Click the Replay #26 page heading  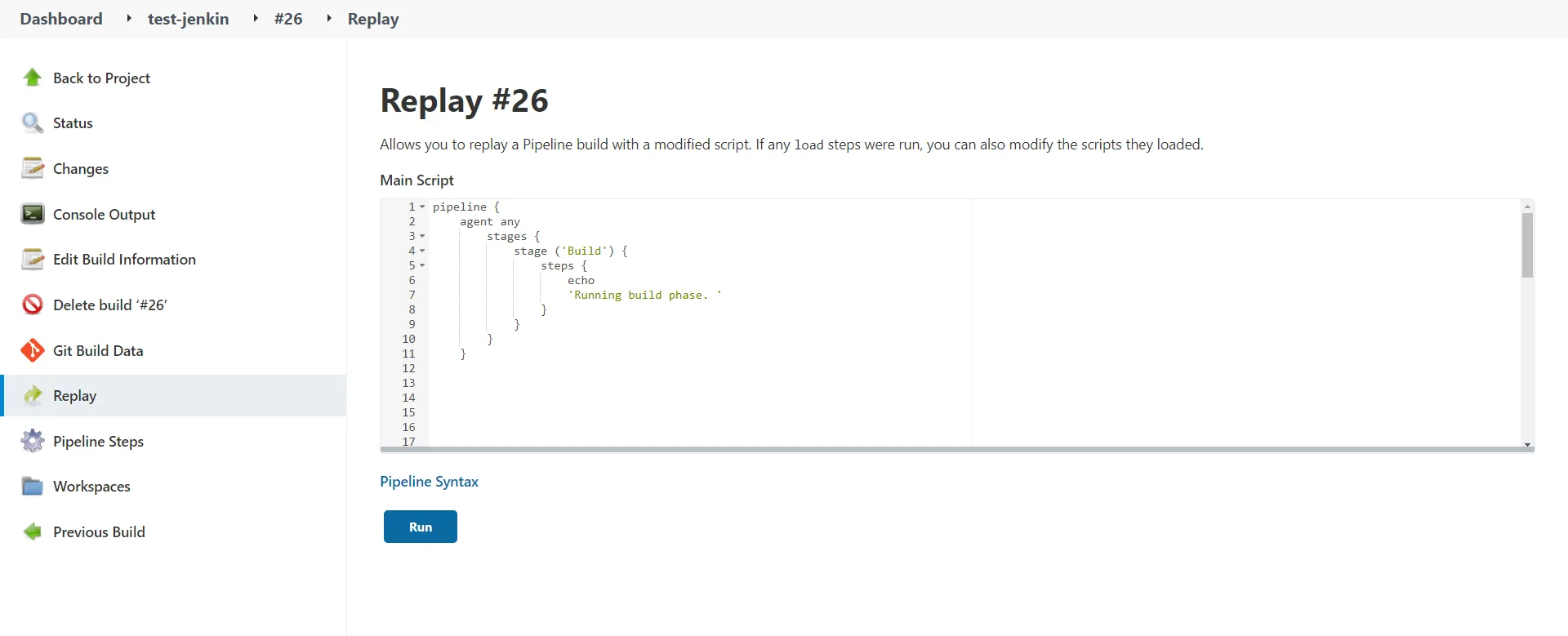tap(464, 100)
